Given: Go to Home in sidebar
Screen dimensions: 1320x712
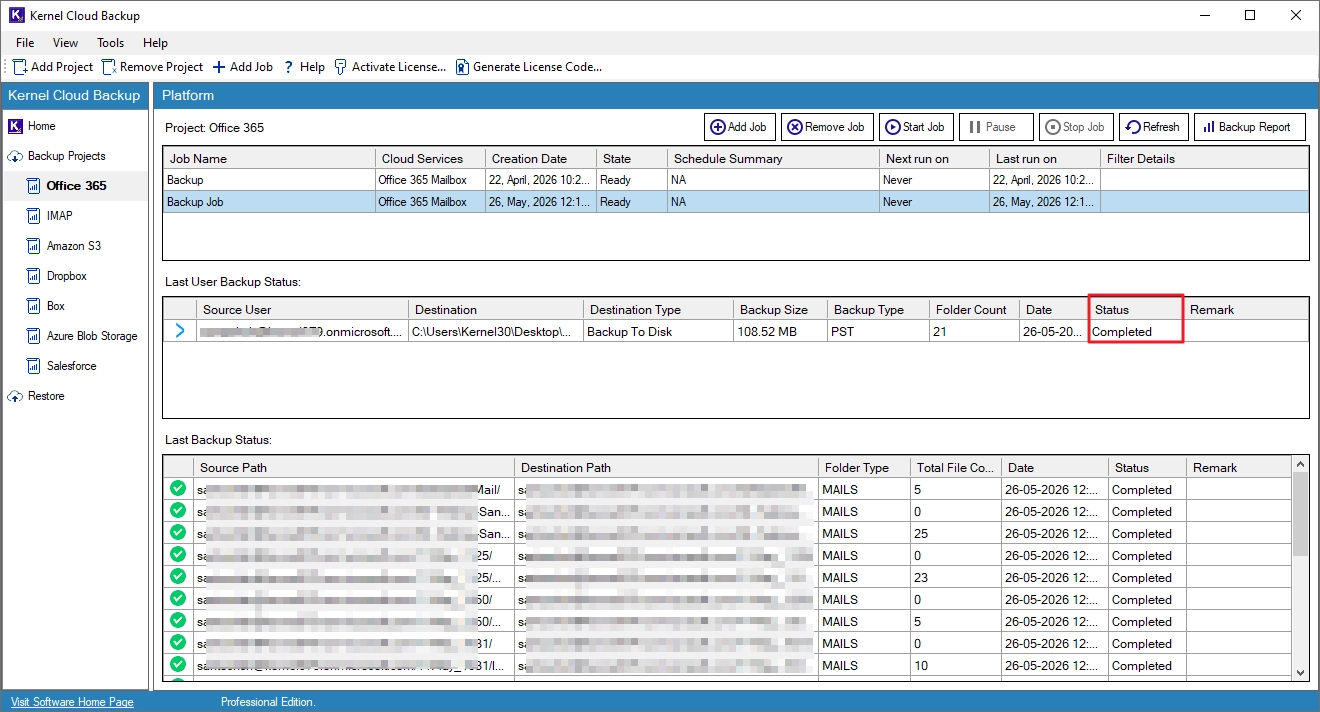Looking at the screenshot, I should [42, 126].
